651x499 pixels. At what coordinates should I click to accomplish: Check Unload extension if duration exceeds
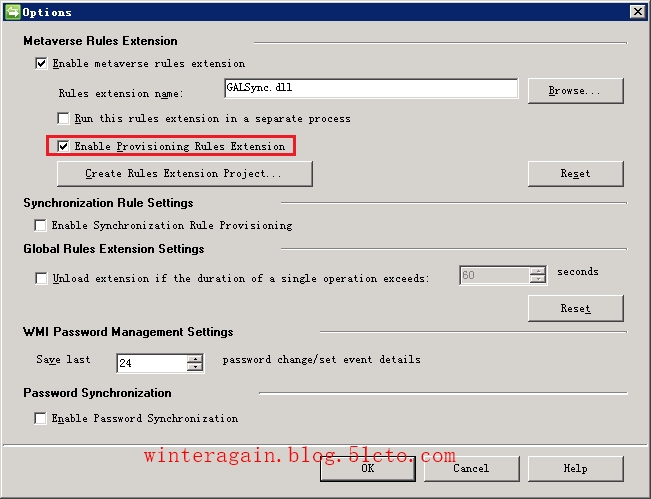point(41,278)
